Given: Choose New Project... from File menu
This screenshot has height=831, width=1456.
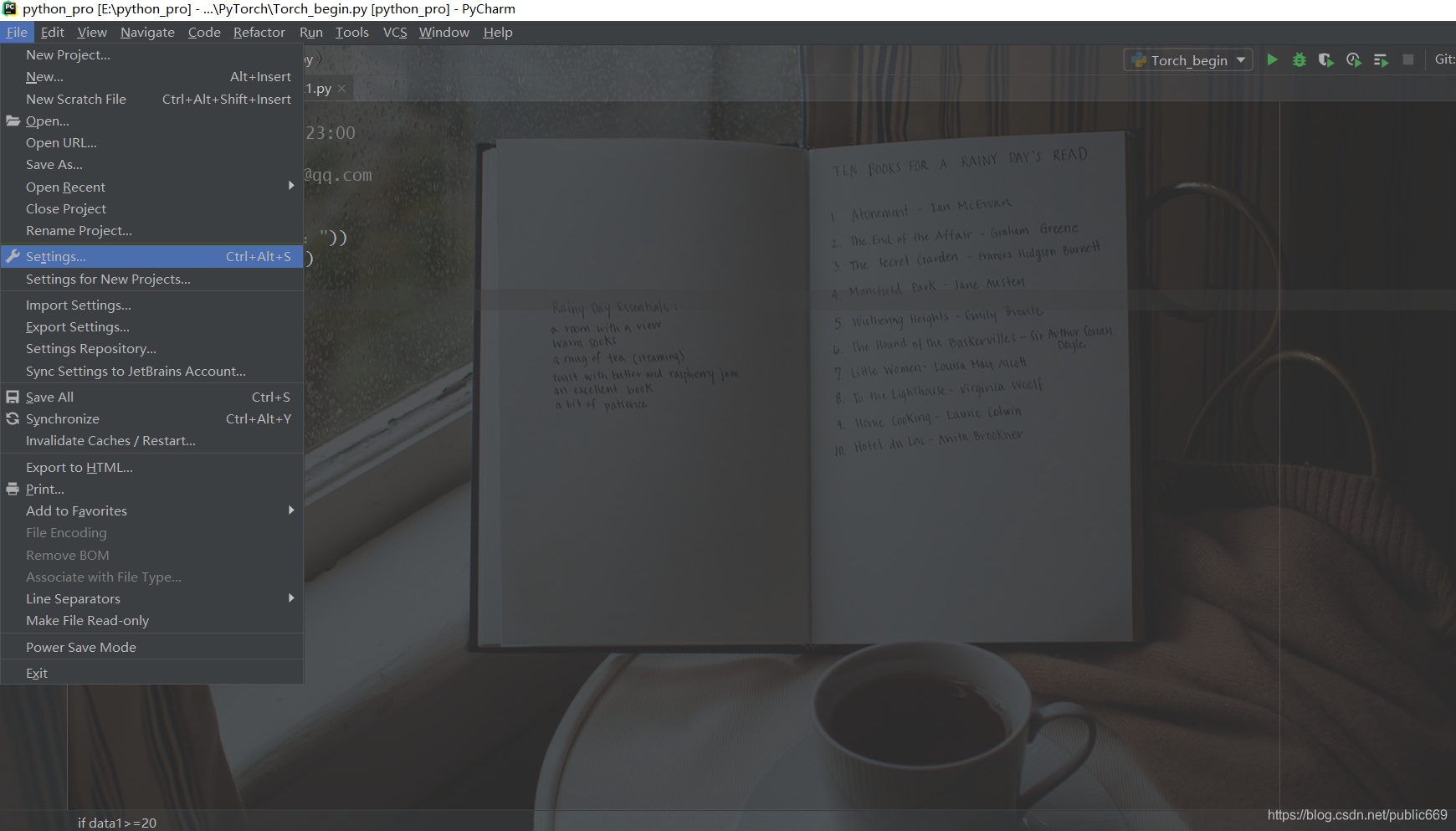Looking at the screenshot, I should 151,54.
